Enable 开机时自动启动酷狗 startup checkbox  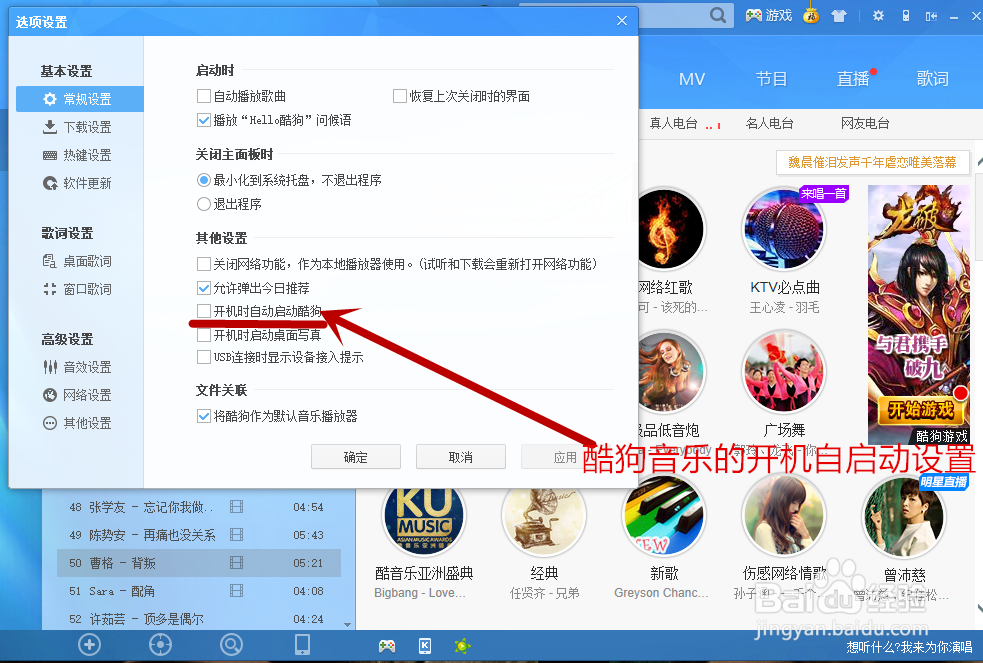point(203,310)
